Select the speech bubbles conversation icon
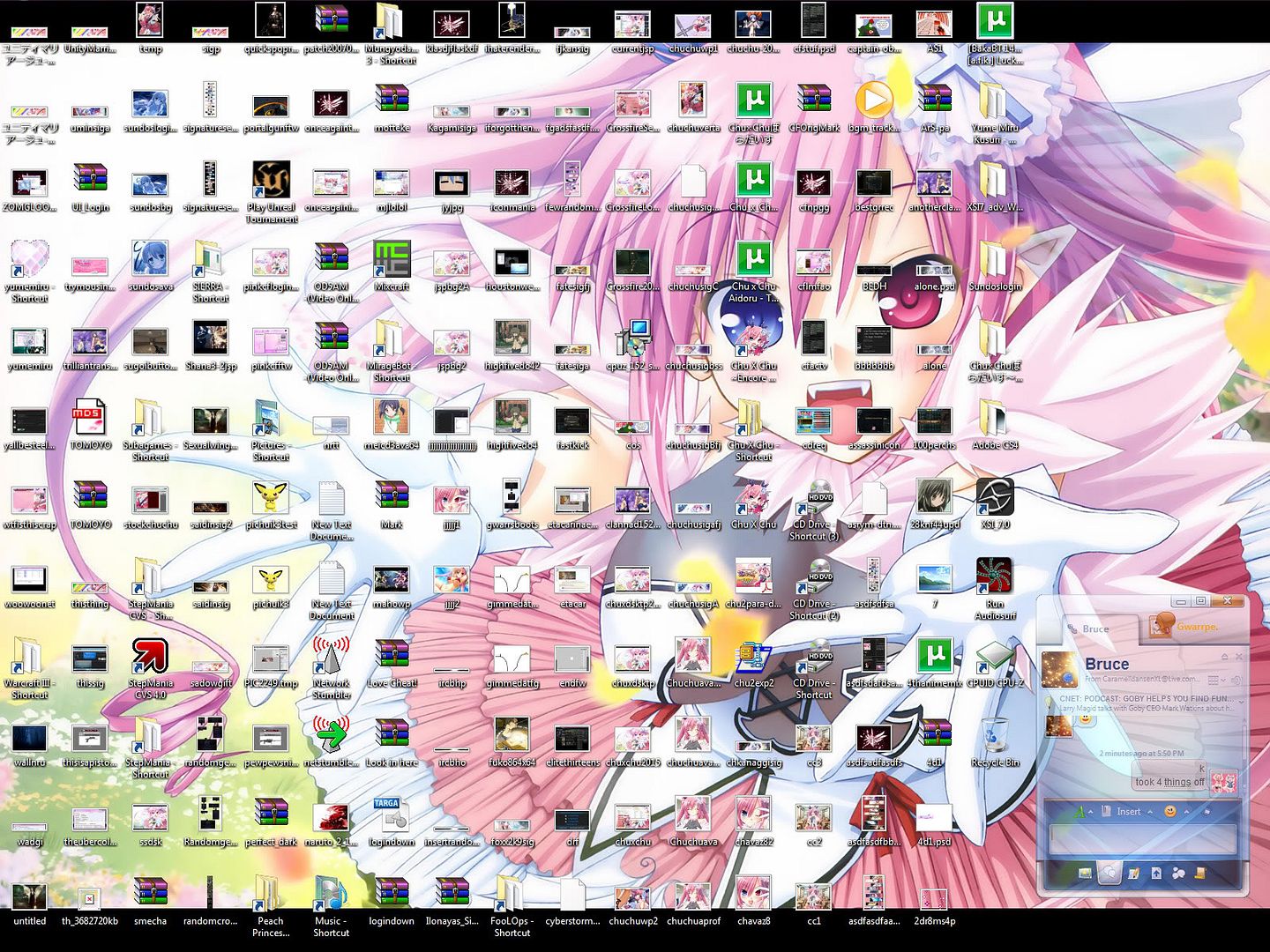The width and height of the screenshot is (1270, 952). [1109, 873]
